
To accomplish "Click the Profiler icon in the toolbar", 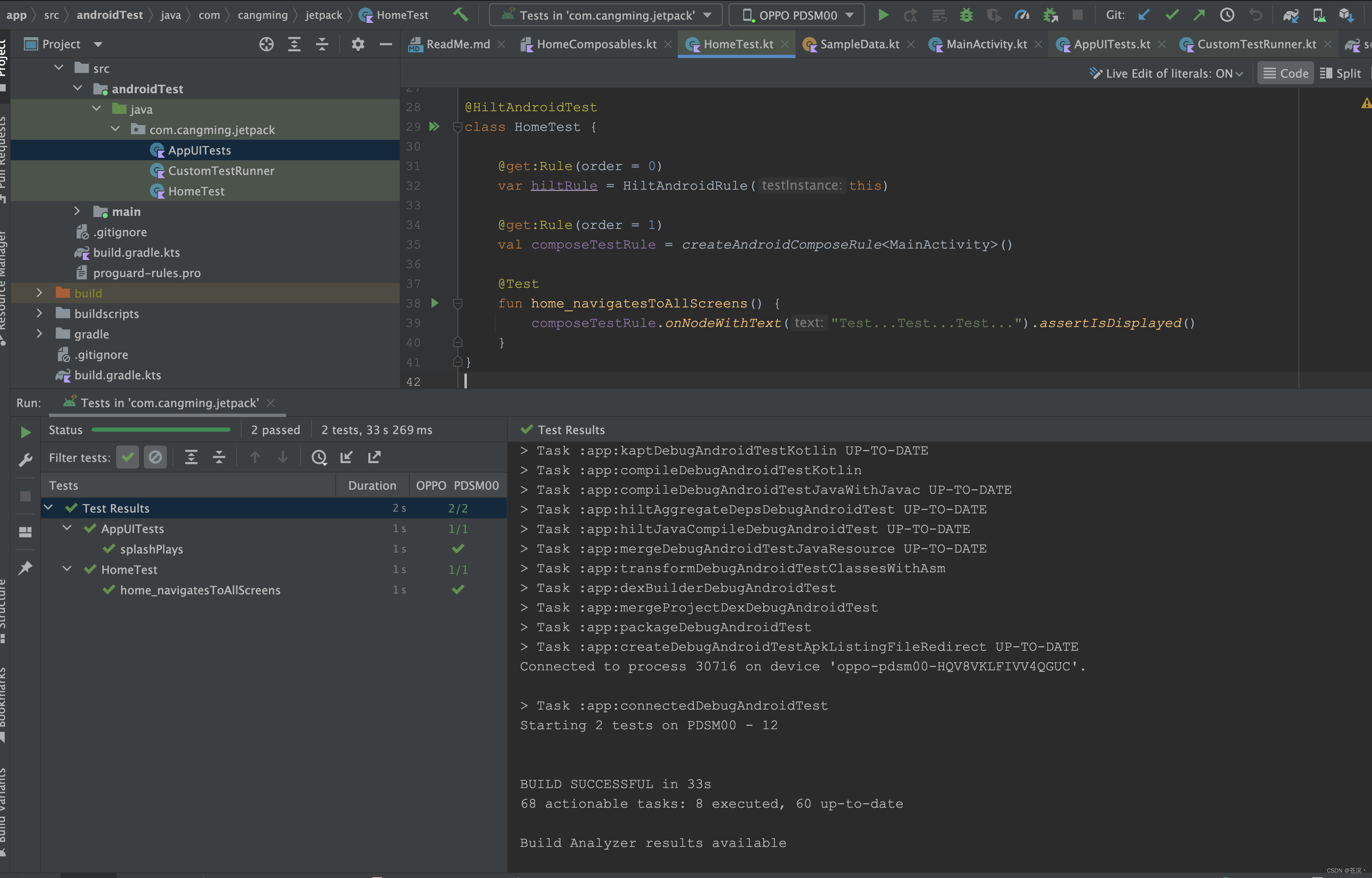I will (1022, 15).
